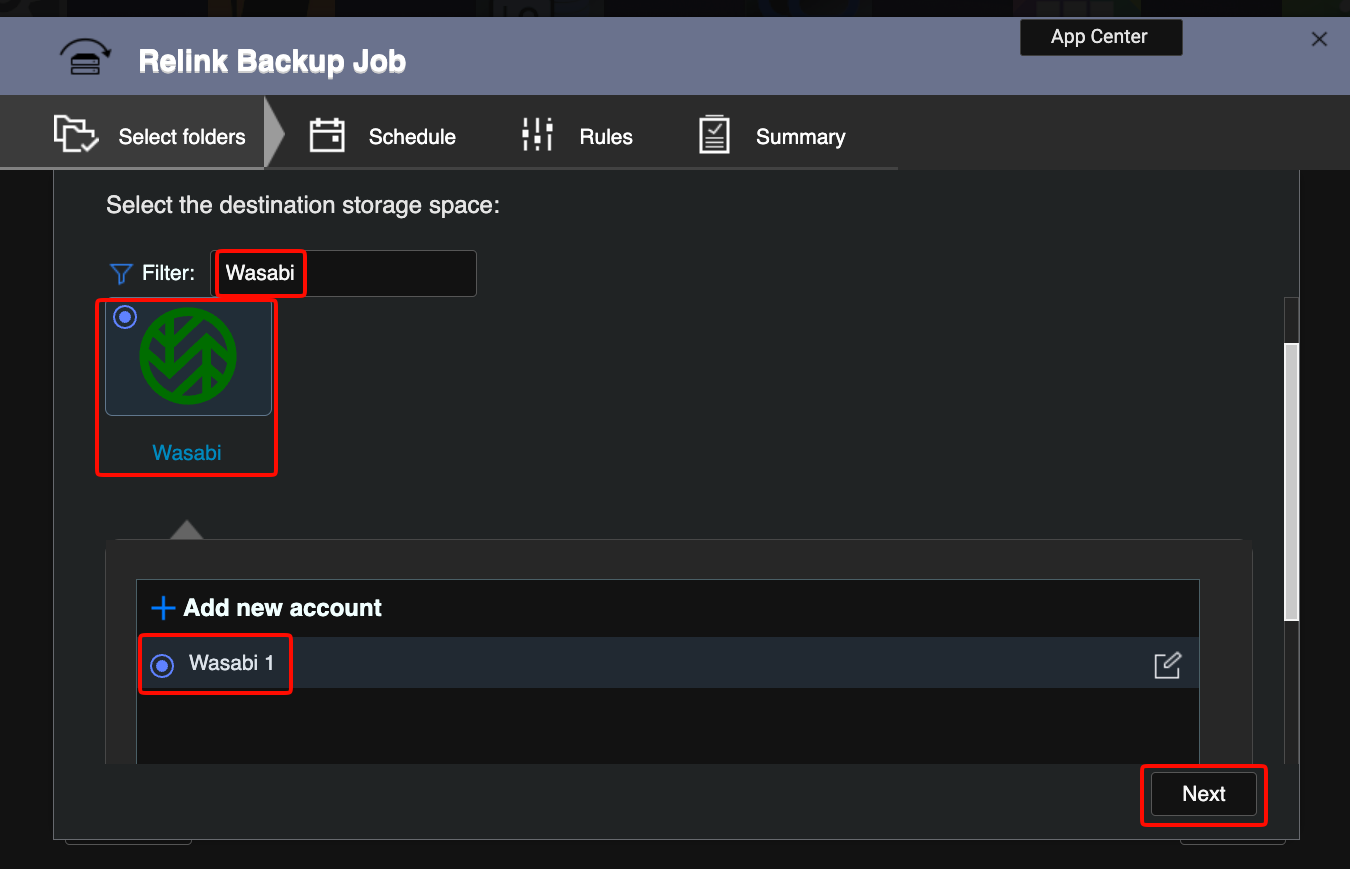Click the Rules sliders icon
This screenshot has height=869, width=1350.
pos(538,135)
